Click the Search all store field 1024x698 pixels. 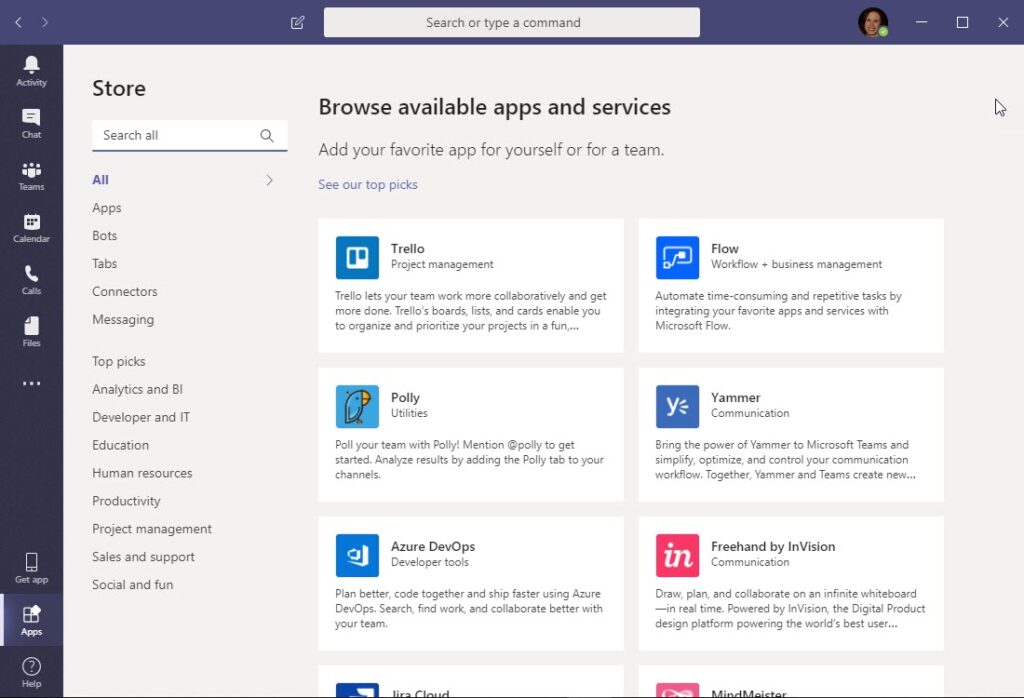[x=175, y=135]
